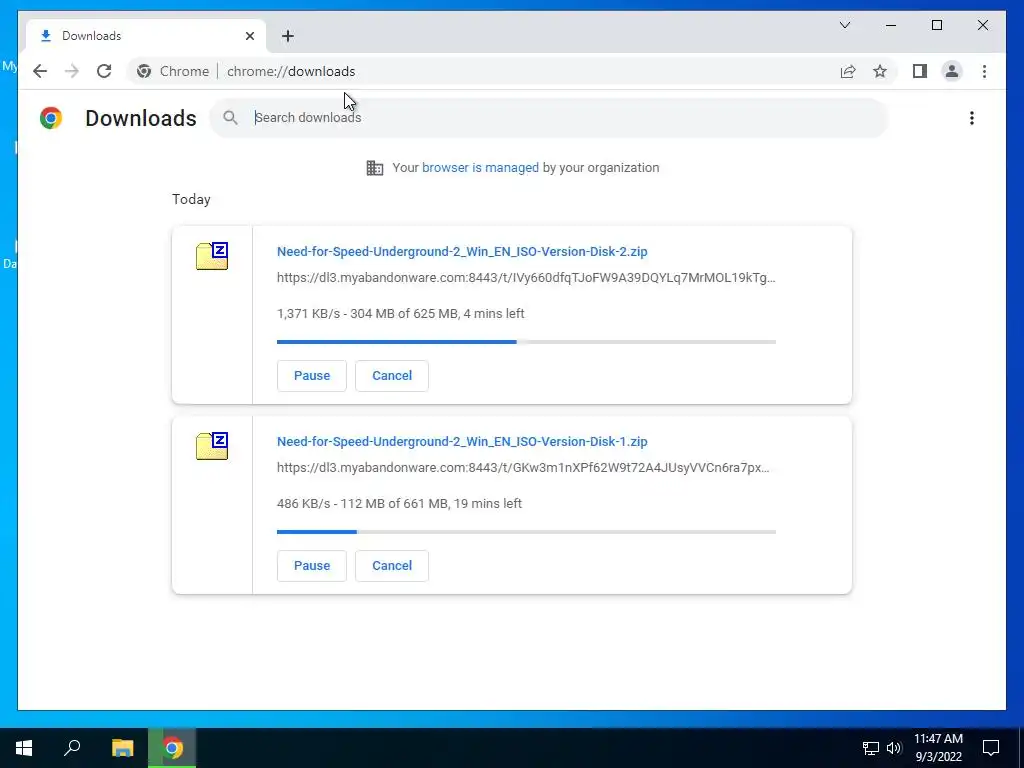Image resolution: width=1024 pixels, height=768 pixels.
Task: Pause the Disk-1 zip download
Action: pos(312,566)
